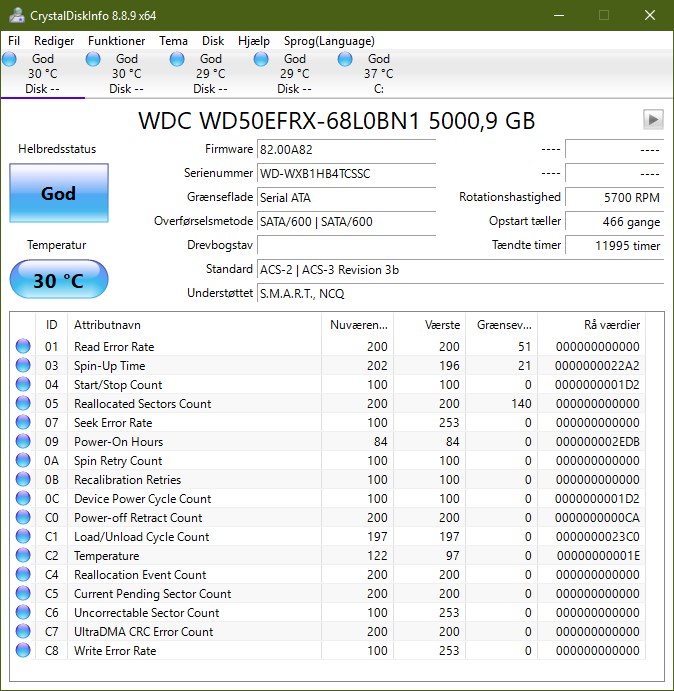The image size is (674, 691).
Task: Click the 5700 RPM rotation speed field
Action: (614, 197)
